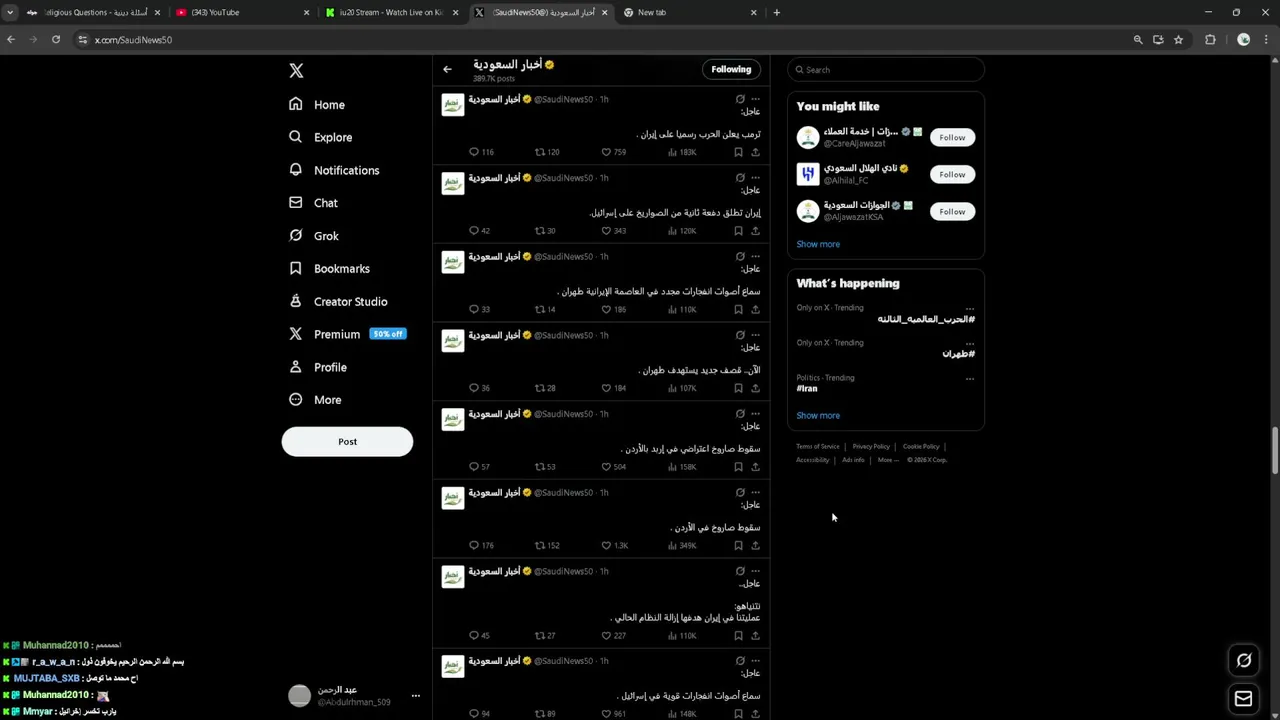Screen dimensions: 1280x720
Task: Follow the @AljawazatKSA account
Action: [x=952, y=211]
